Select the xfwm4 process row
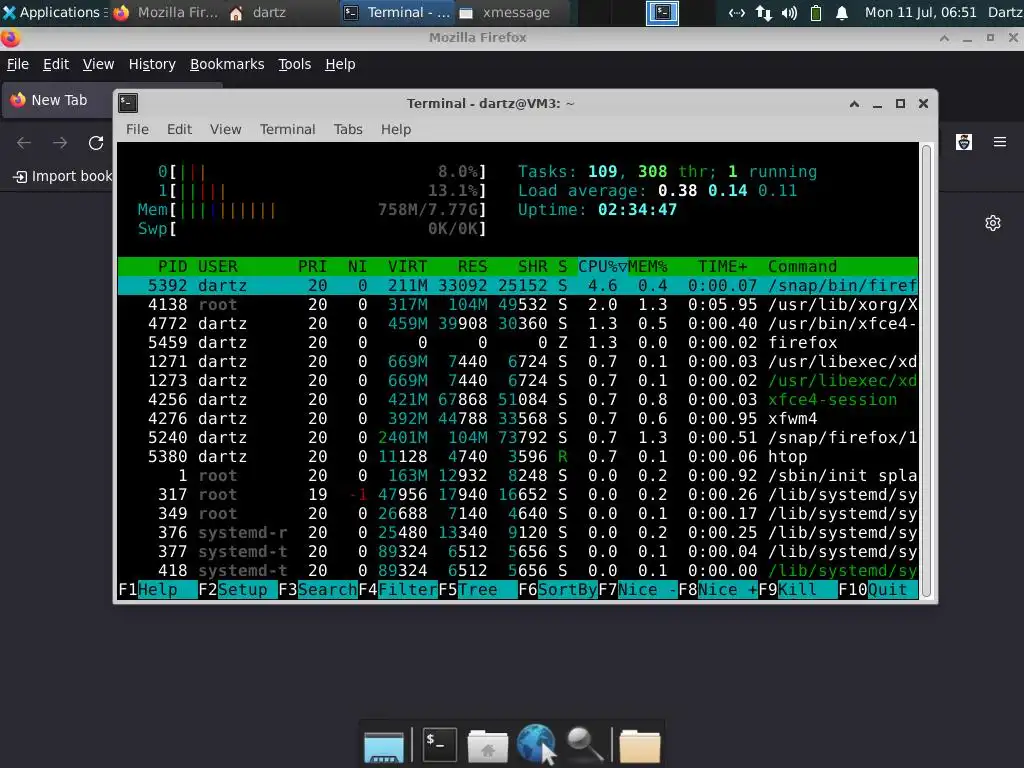Image resolution: width=1024 pixels, height=768 pixels. click(518, 418)
